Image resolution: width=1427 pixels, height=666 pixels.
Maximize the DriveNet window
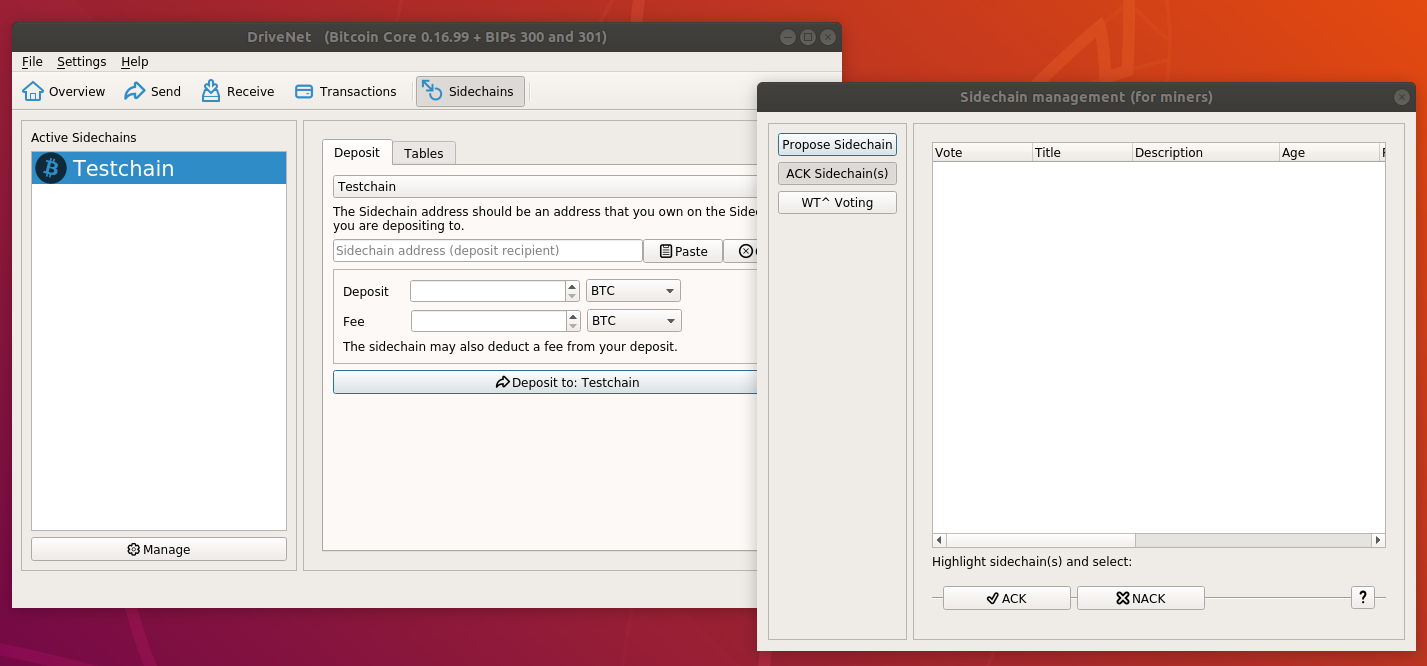(x=808, y=37)
